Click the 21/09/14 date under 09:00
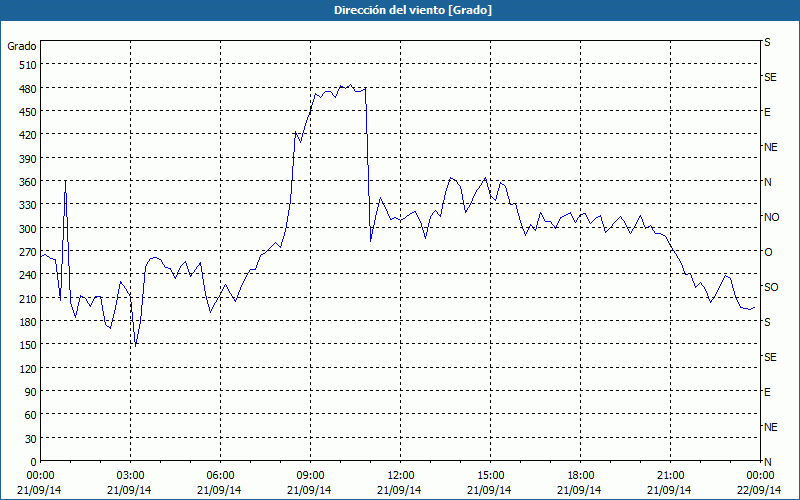 (309, 490)
